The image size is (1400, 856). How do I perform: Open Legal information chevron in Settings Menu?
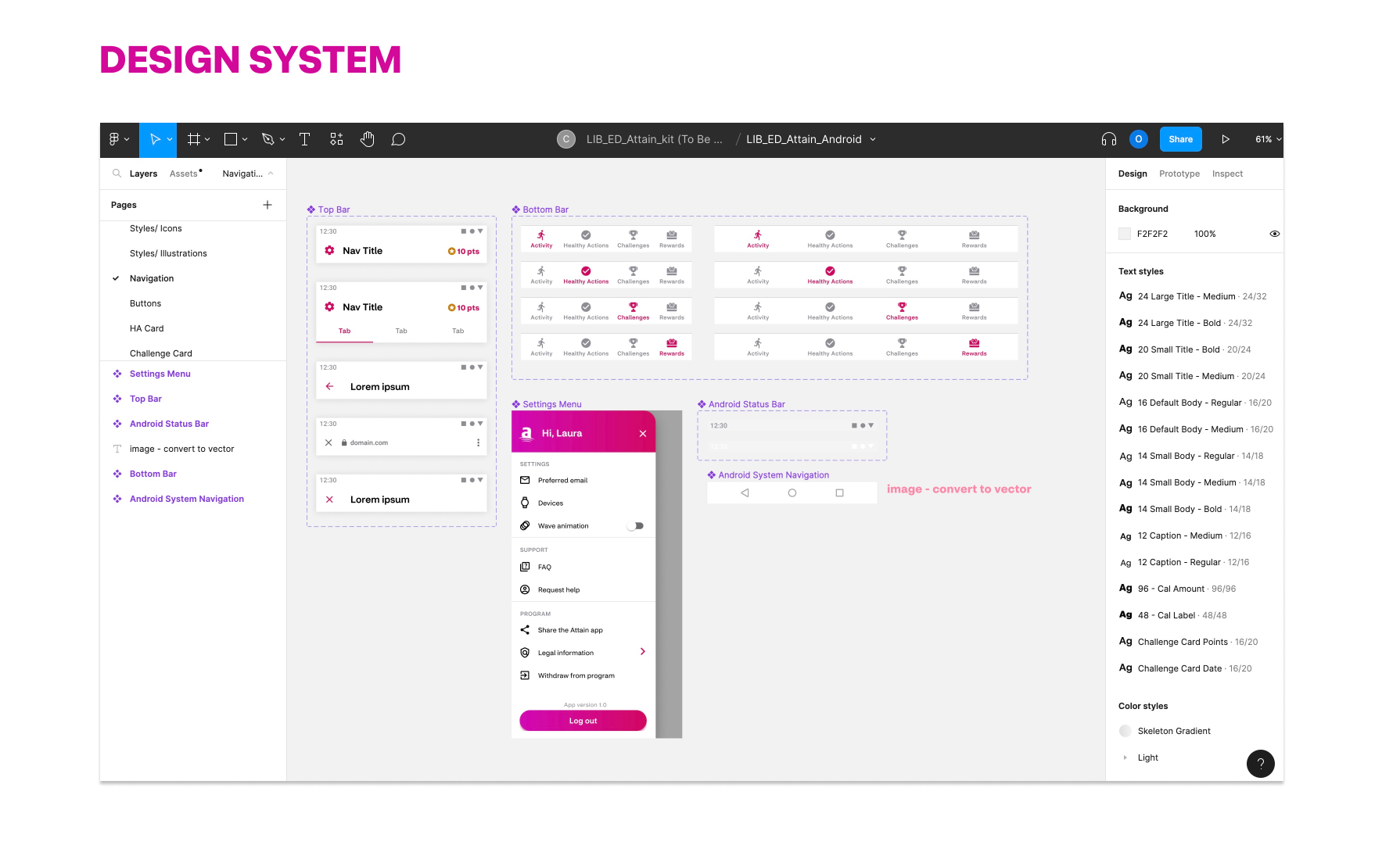click(x=643, y=652)
